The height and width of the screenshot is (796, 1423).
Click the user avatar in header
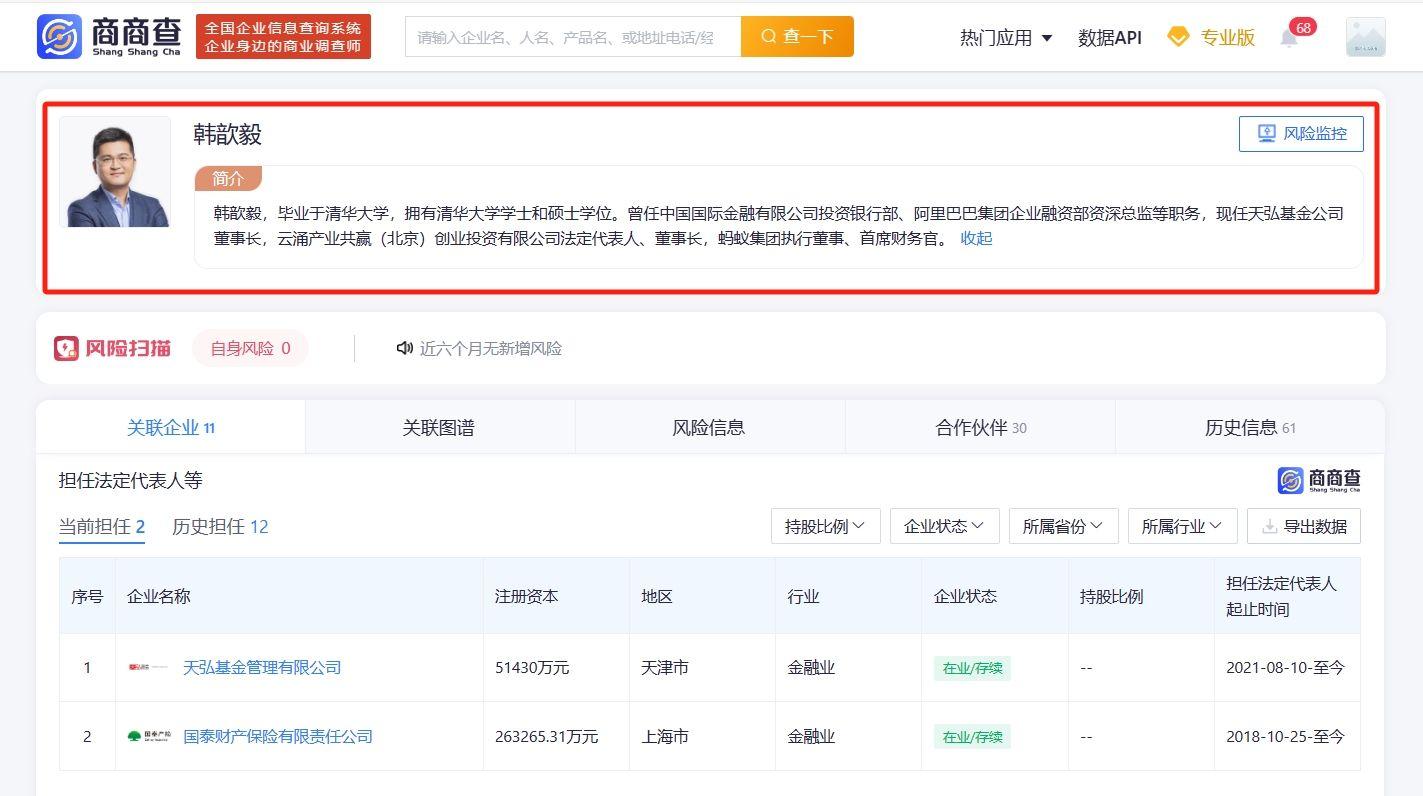[1365, 37]
